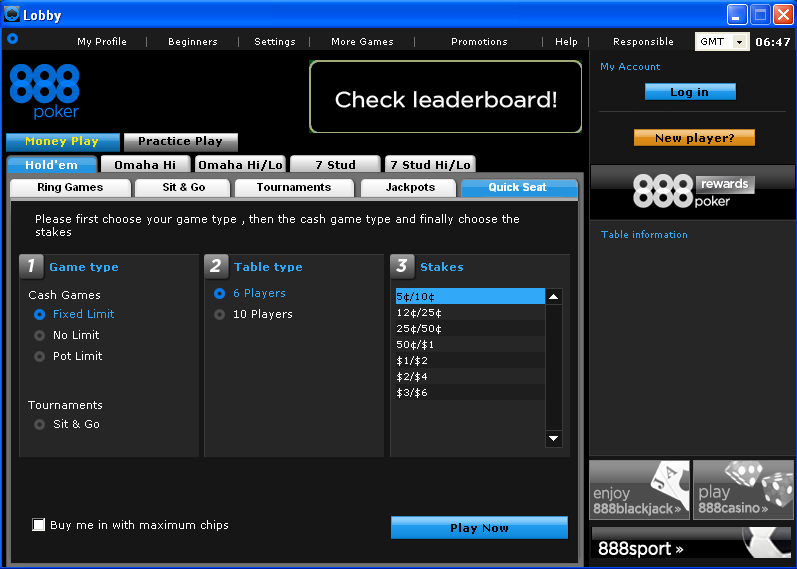Click the Table information heading

[x=644, y=235]
